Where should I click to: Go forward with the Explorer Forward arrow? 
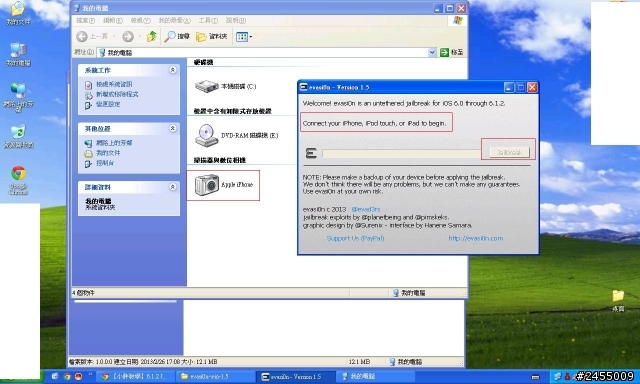(x=128, y=37)
